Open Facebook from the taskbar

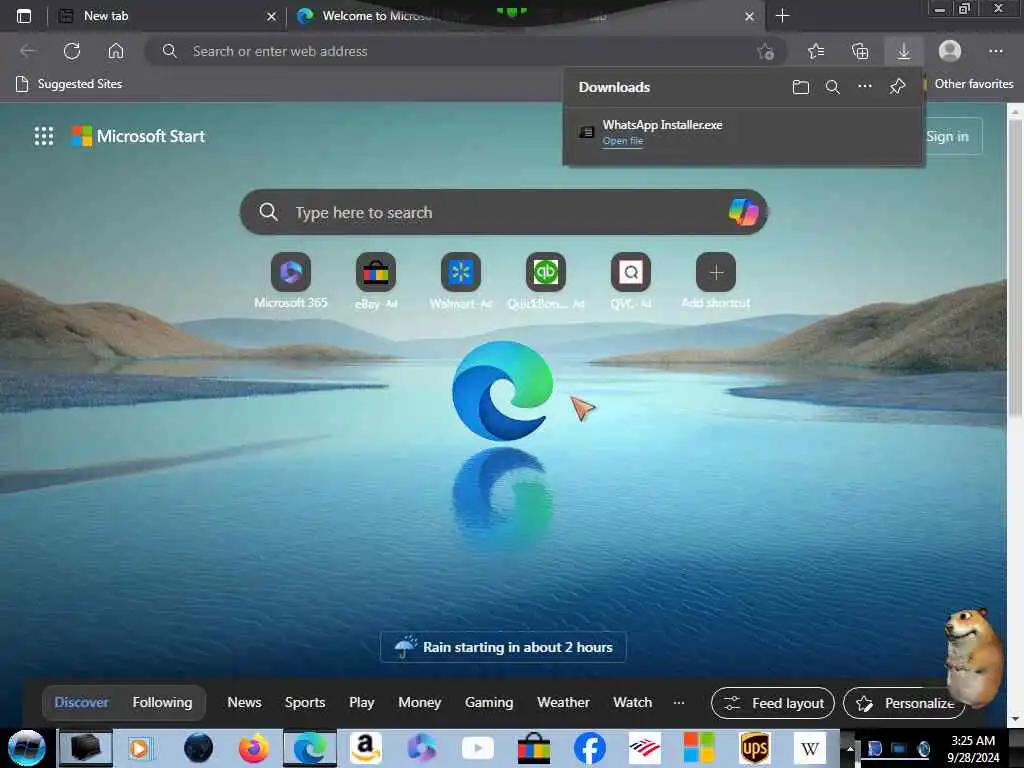coord(590,748)
